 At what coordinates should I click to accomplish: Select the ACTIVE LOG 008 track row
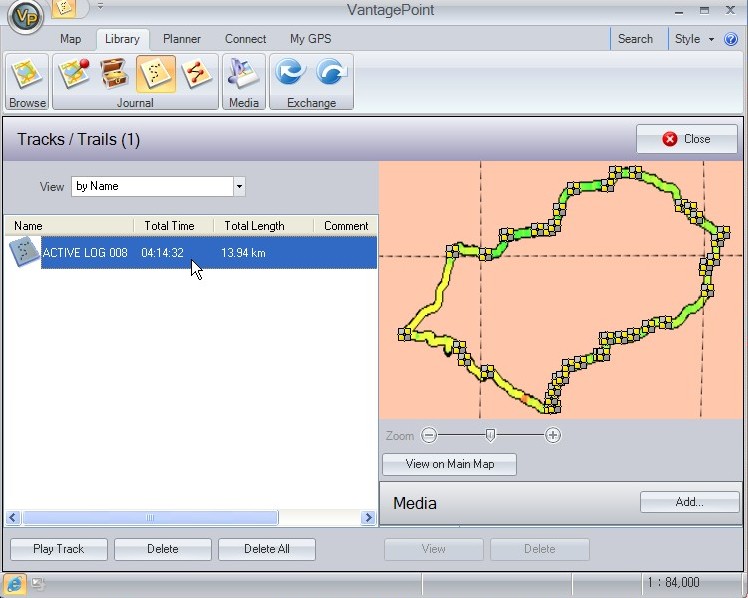coord(191,253)
